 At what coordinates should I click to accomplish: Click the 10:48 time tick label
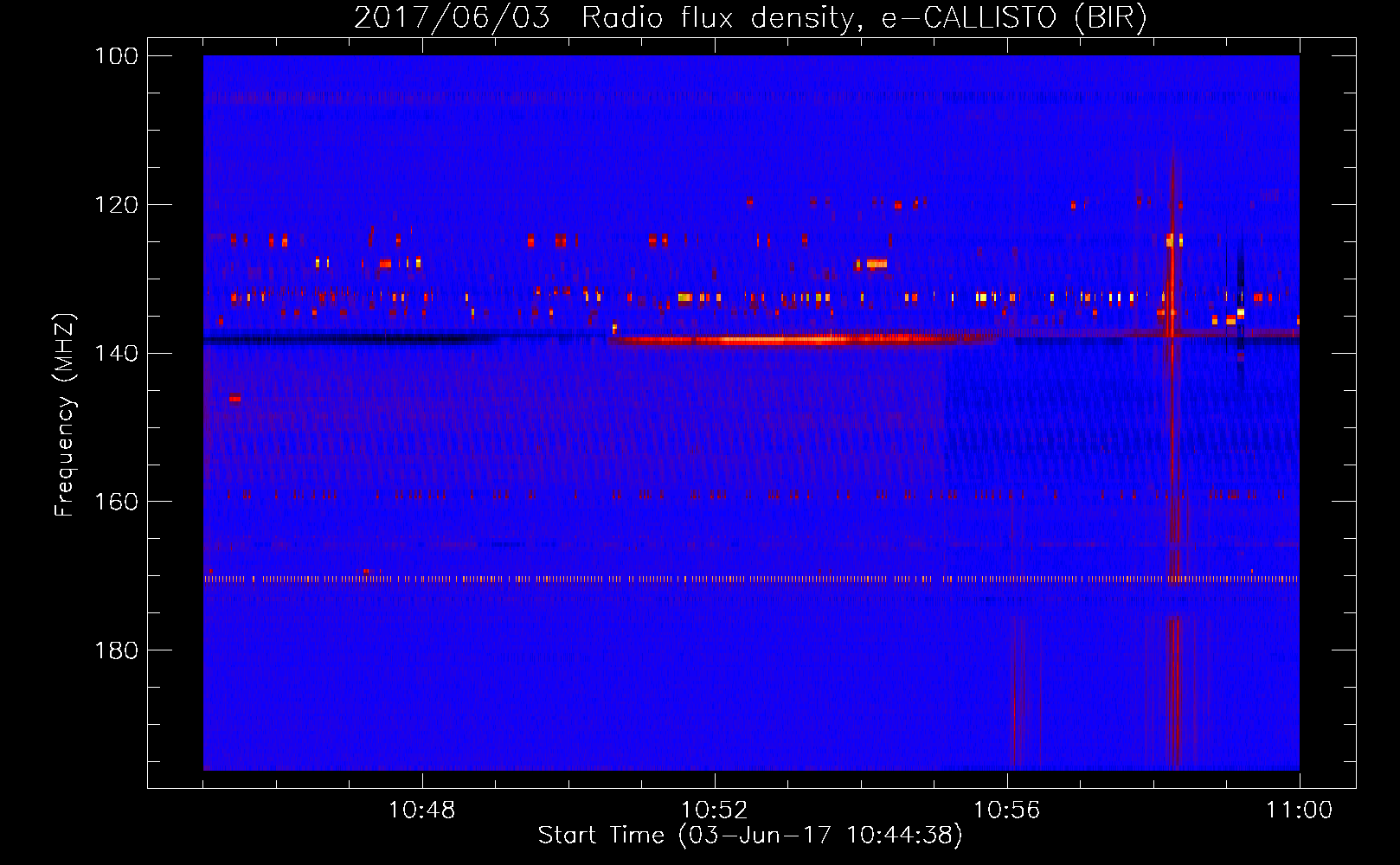coord(422,811)
